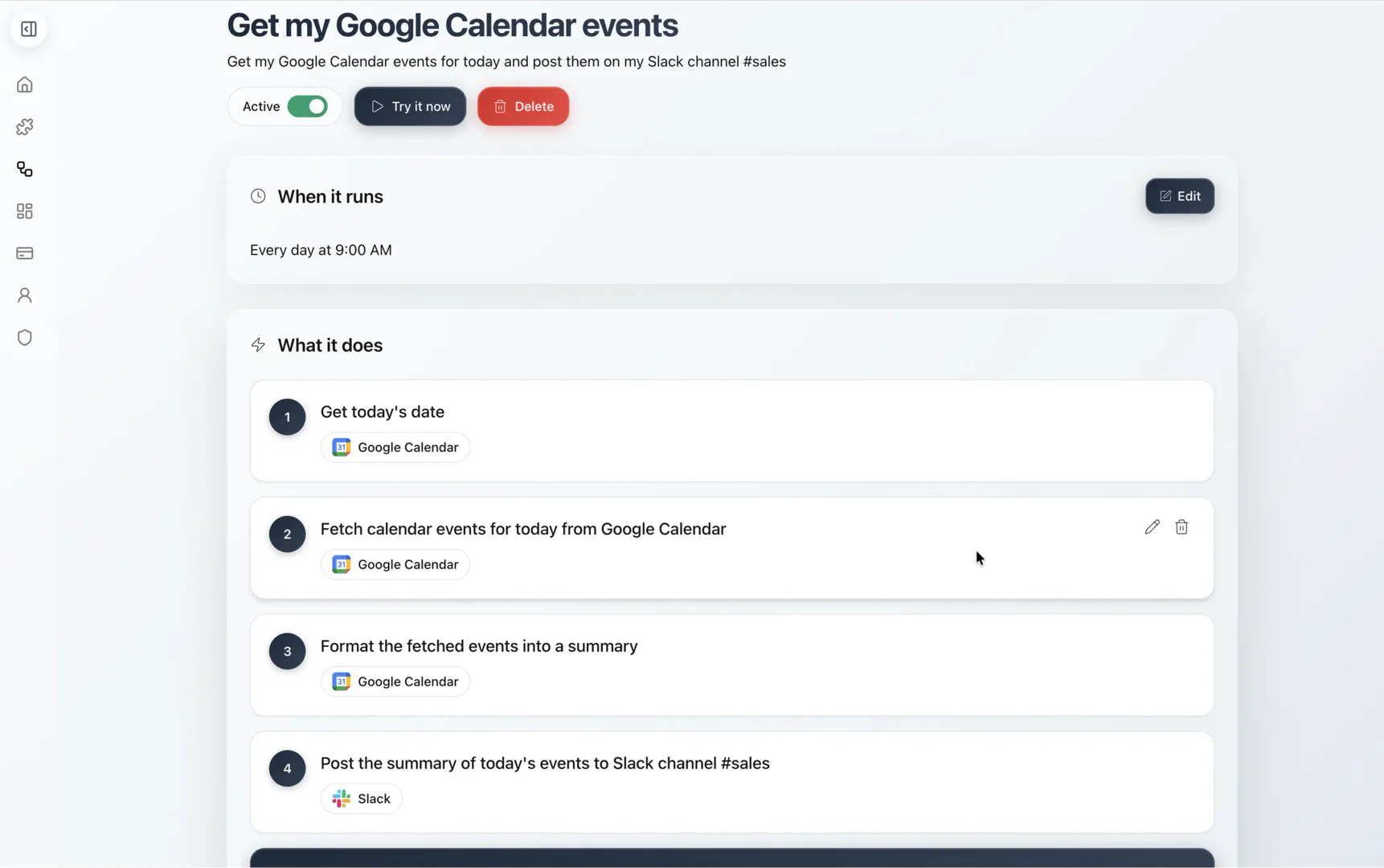Click the step 4 number badge
The image size is (1384, 868).
287,768
